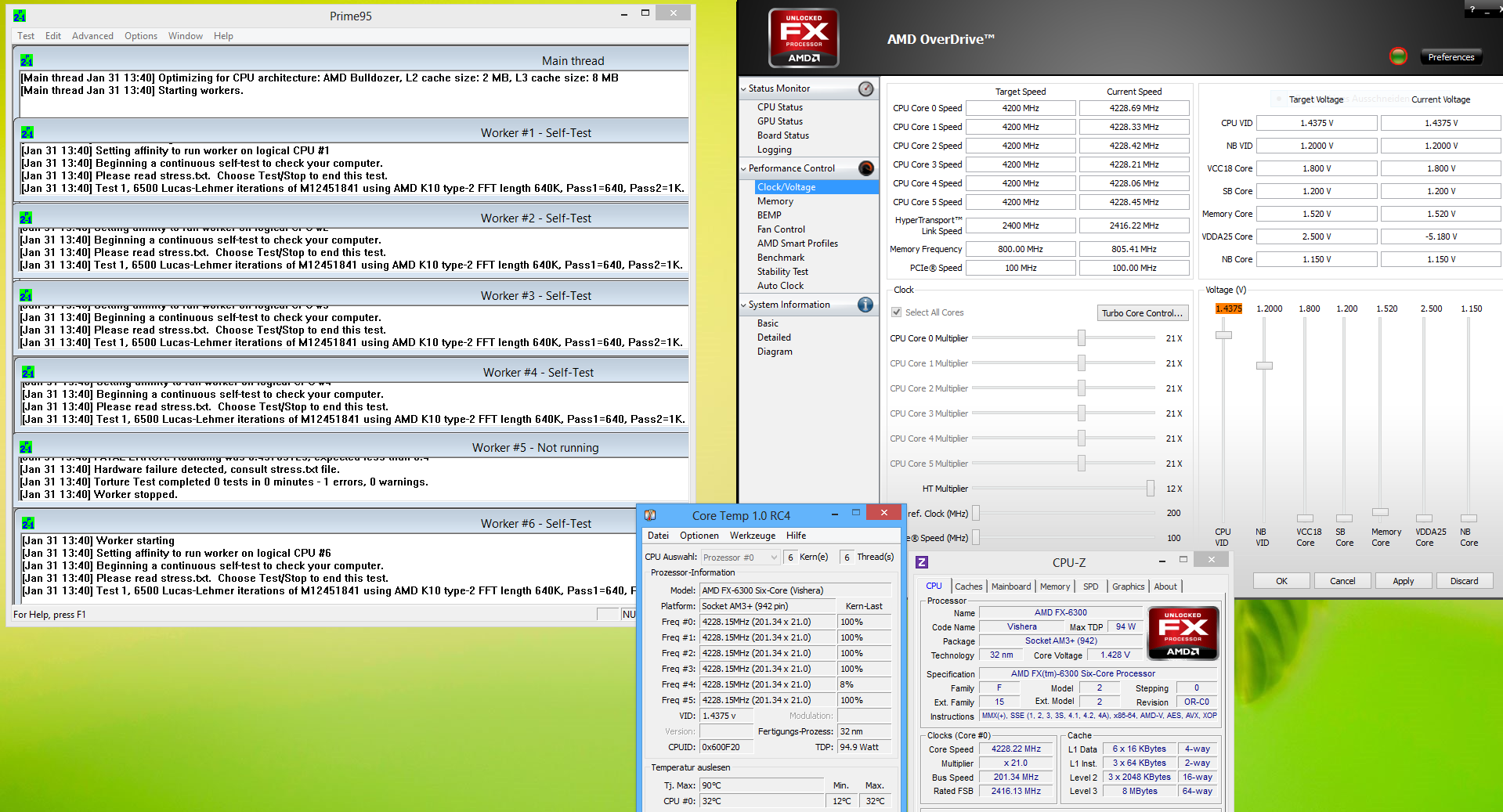The height and width of the screenshot is (812, 1503).
Task: Open Logging in the sidebar
Action: pyautogui.click(x=775, y=150)
